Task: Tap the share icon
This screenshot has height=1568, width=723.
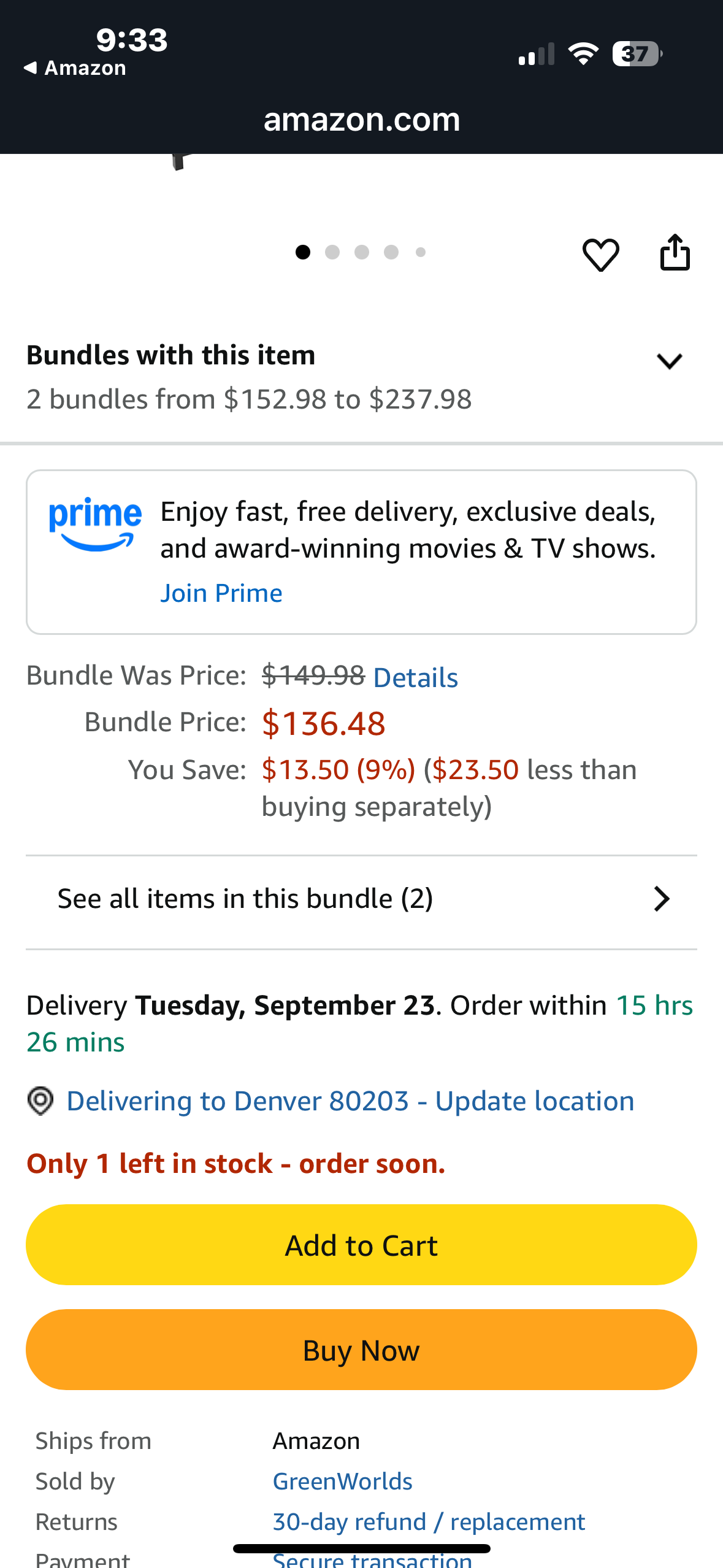Action: pyautogui.click(x=675, y=252)
